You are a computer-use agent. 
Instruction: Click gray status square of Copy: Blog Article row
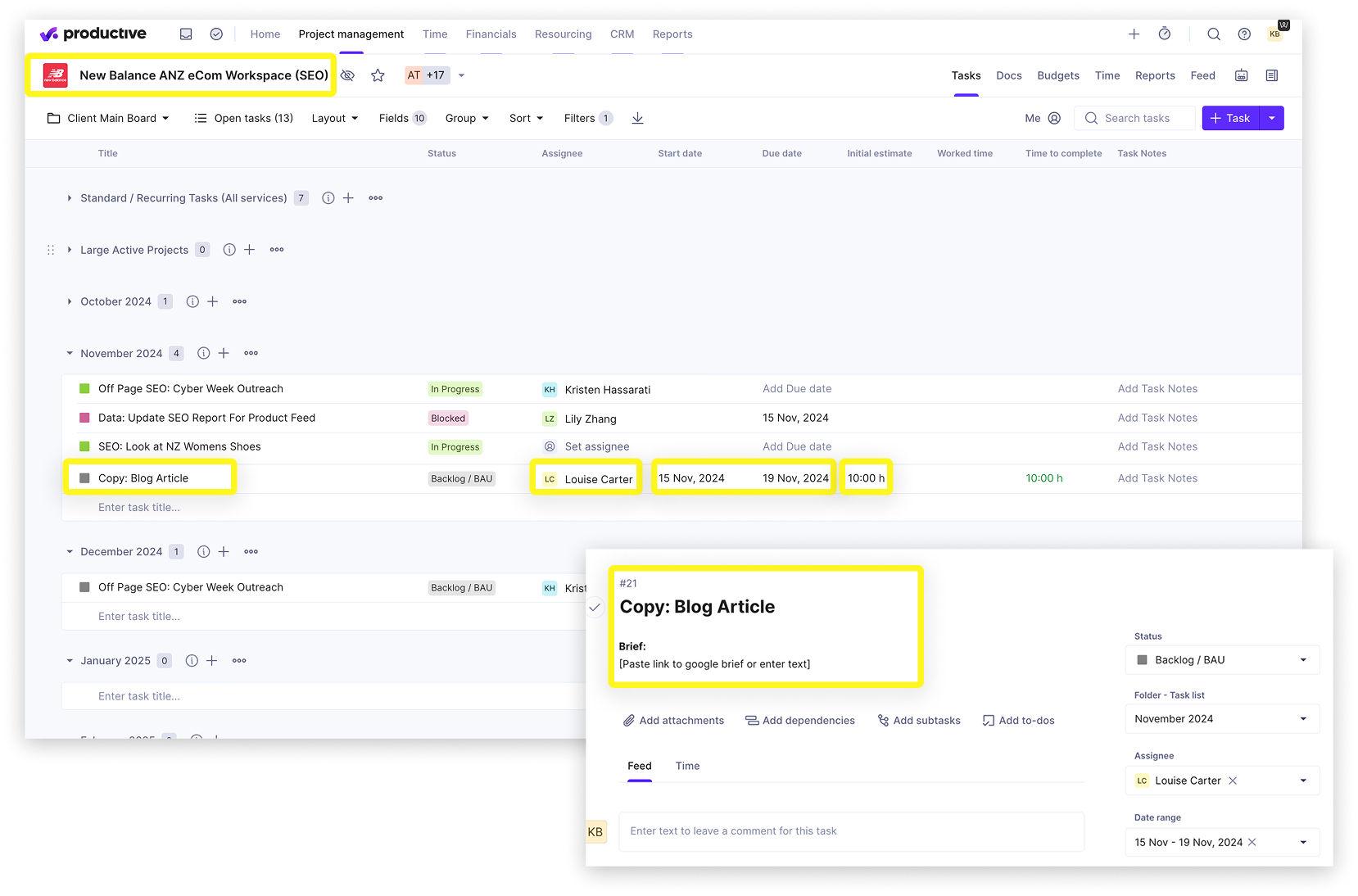(x=84, y=478)
